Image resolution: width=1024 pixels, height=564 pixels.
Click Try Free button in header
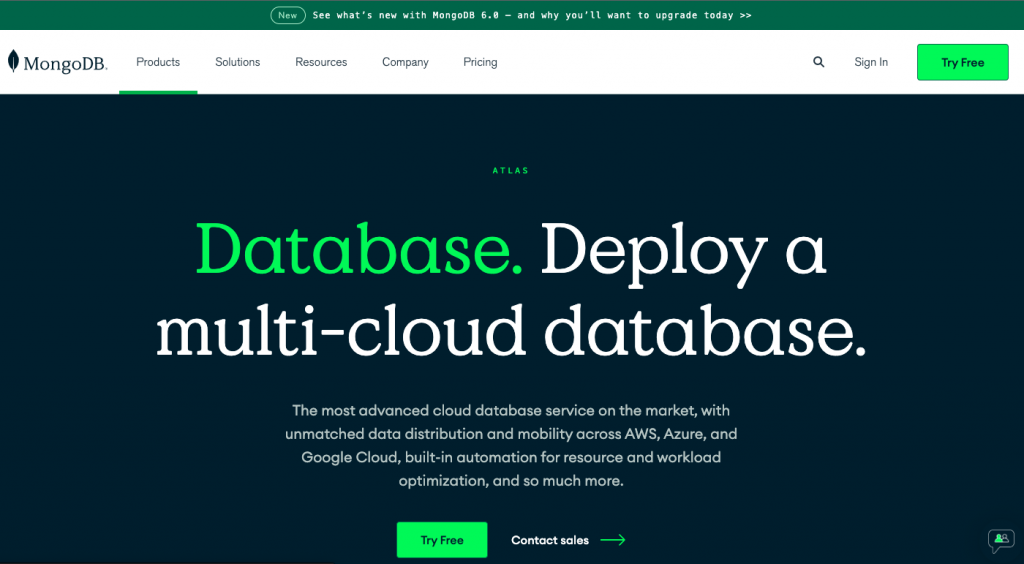(x=963, y=62)
